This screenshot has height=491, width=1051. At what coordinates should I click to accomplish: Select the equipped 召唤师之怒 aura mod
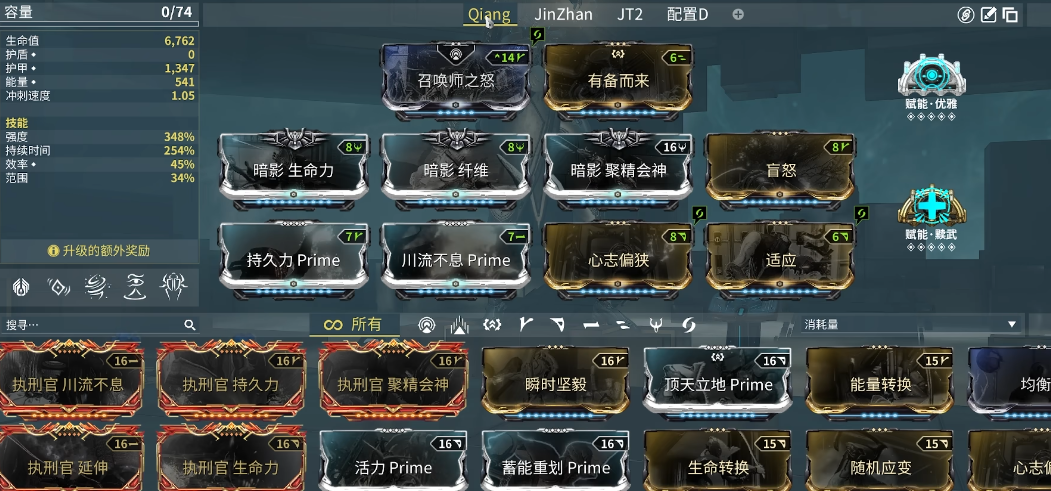456,78
